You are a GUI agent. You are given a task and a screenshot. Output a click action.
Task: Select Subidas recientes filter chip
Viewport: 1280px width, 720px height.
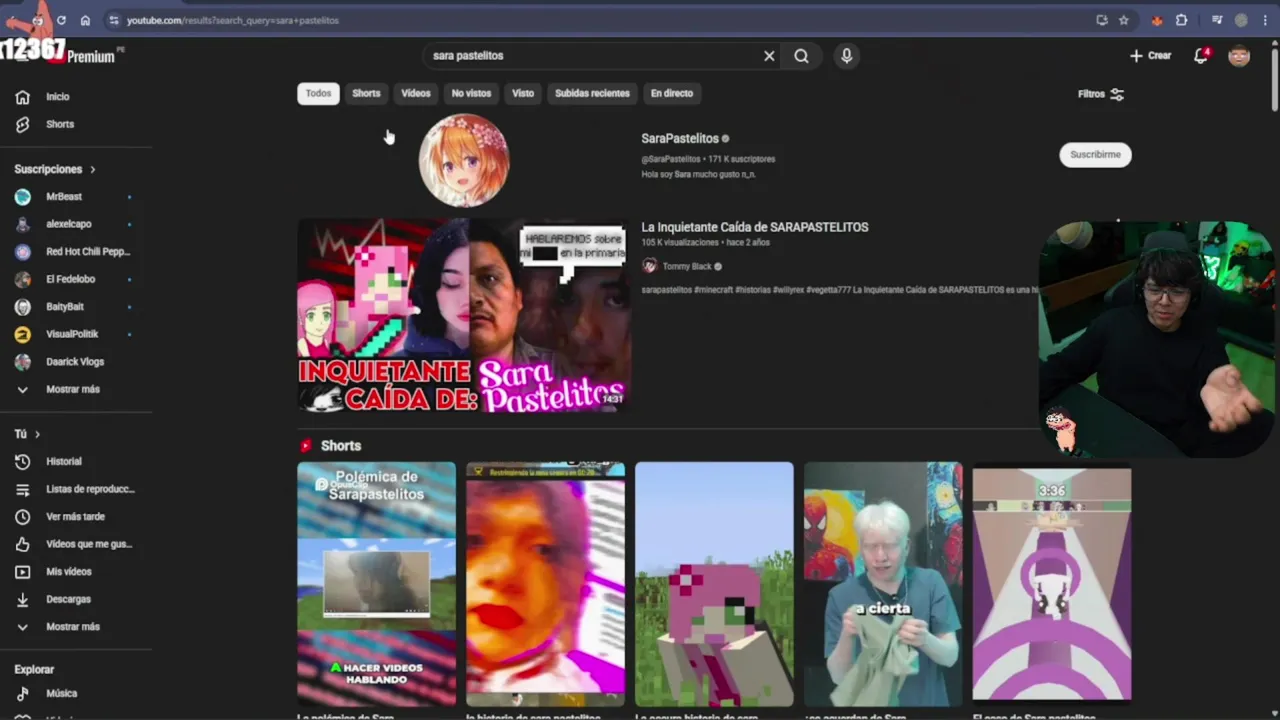592,93
